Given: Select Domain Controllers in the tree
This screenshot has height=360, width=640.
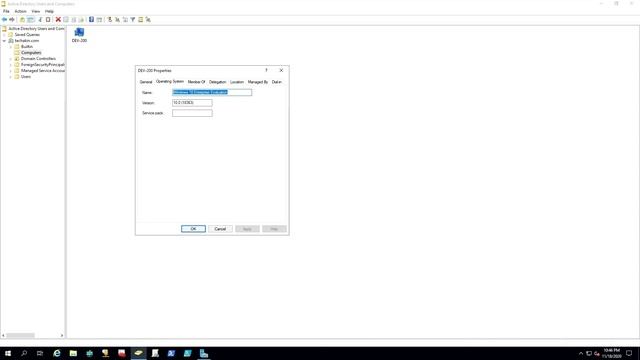Looking at the screenshot, I should coord(38,59).
